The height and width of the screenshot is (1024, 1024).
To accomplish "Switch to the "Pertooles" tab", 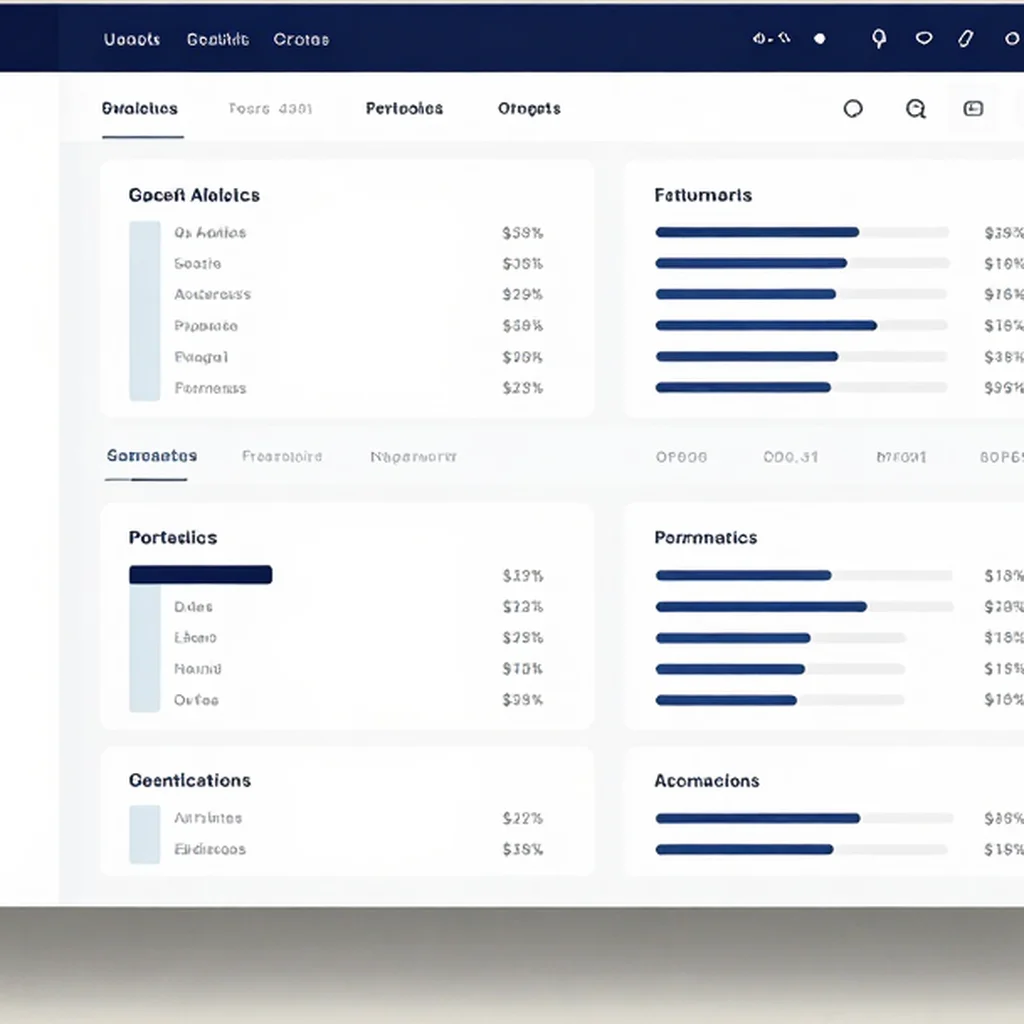I will click(404, 108).
